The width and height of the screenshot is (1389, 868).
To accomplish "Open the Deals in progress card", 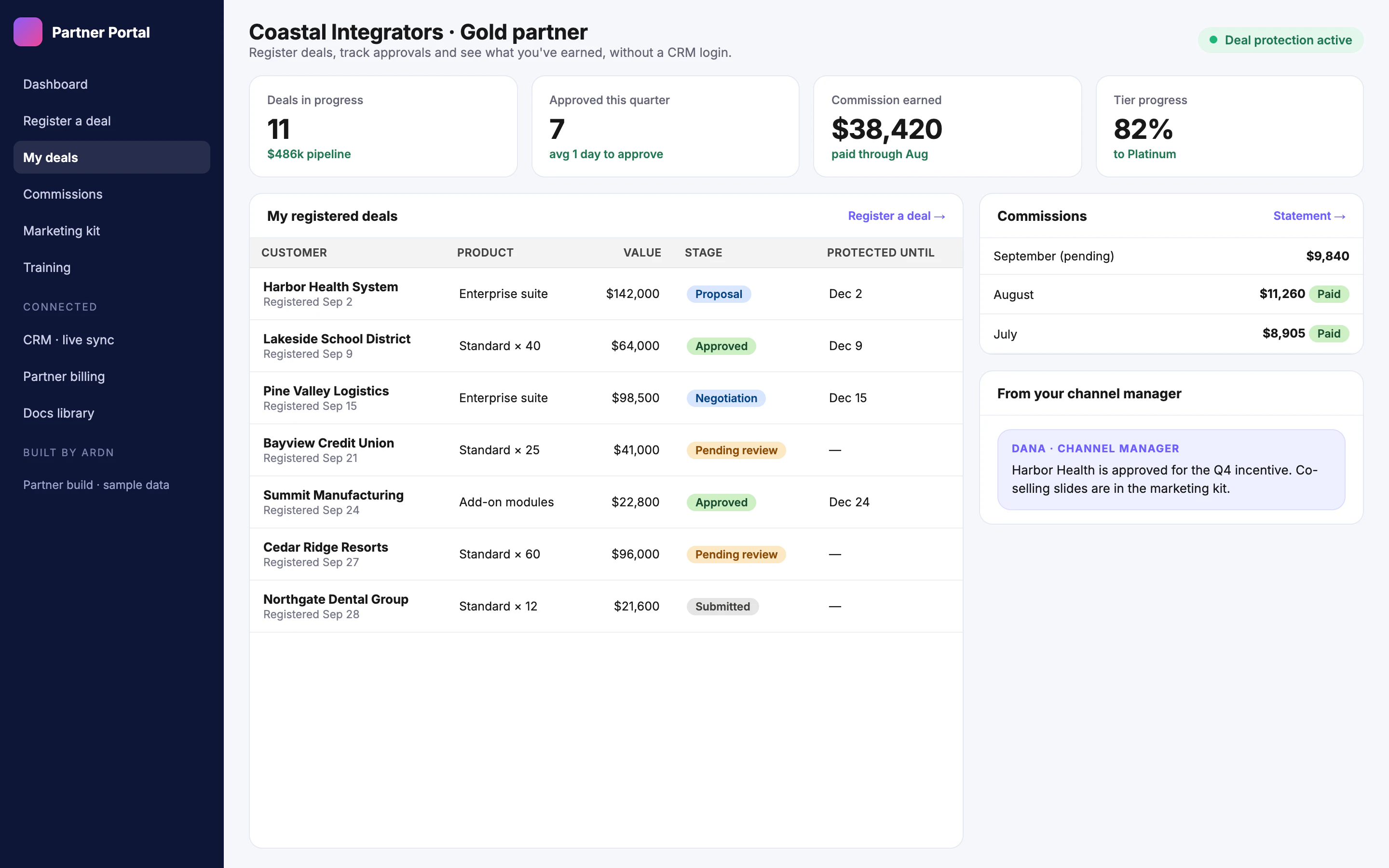I will coord(383,126).
